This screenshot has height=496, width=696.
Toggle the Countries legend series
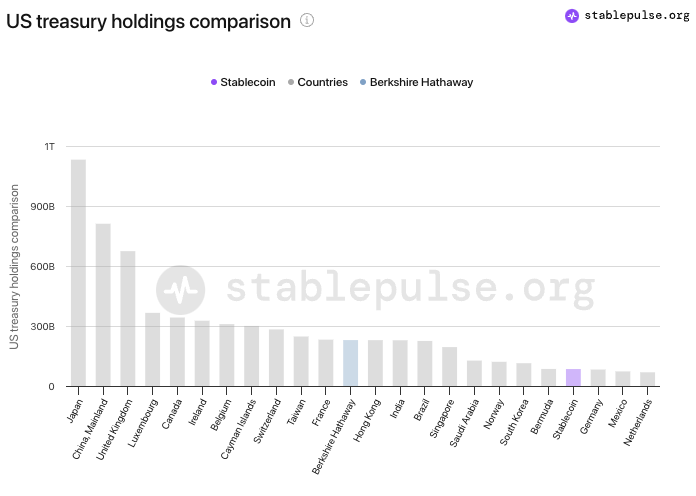[x=317, y=82]
